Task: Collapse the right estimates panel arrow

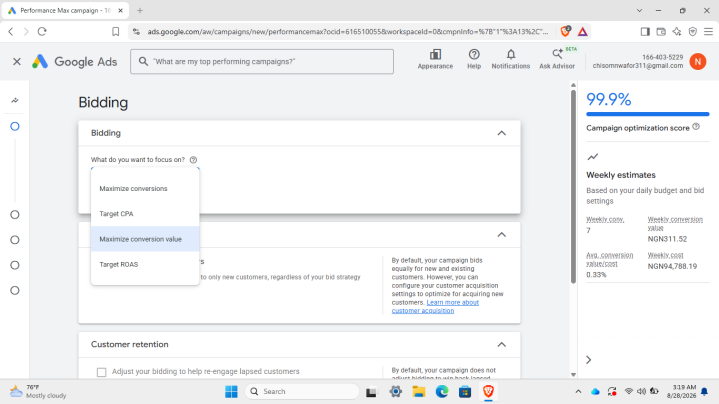Action: click(x=589, y=360)
